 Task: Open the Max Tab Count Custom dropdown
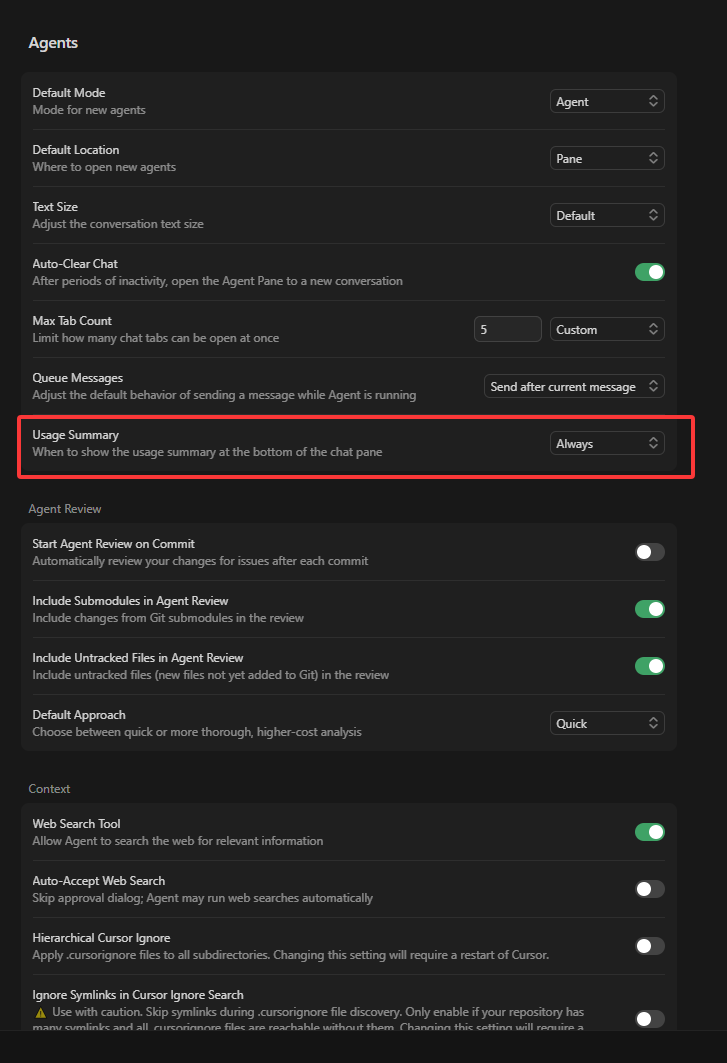click(607, 329)
